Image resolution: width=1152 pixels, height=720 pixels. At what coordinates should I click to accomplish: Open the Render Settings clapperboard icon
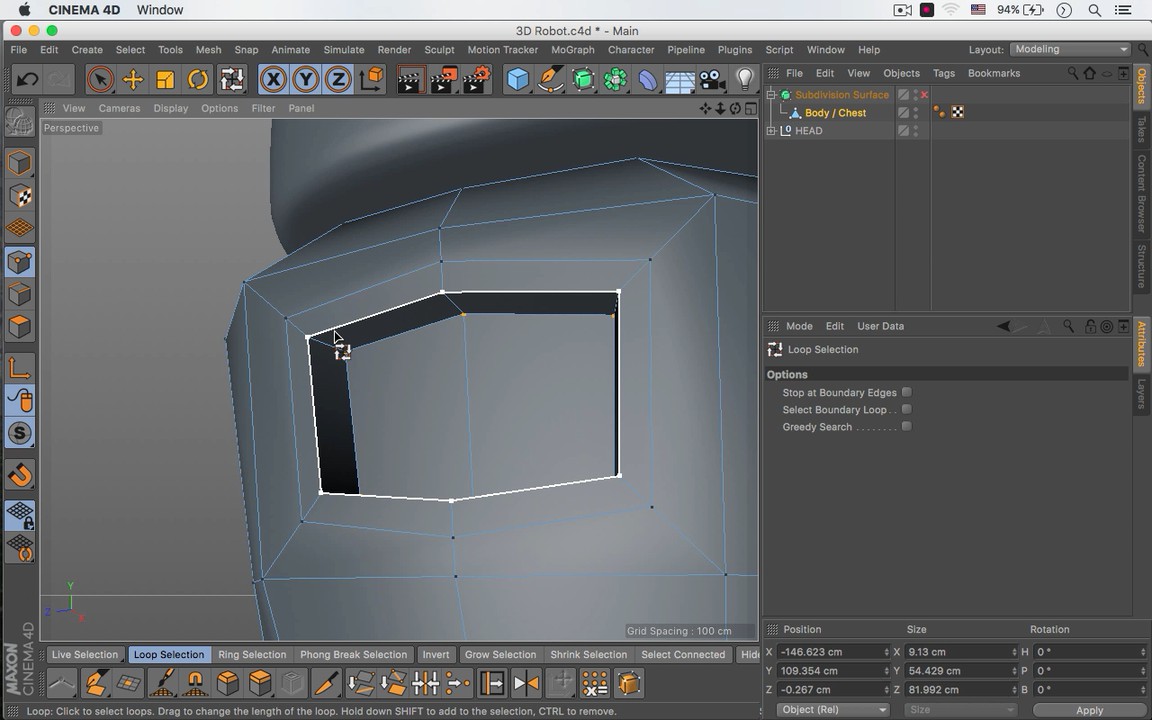coord(477,80)
